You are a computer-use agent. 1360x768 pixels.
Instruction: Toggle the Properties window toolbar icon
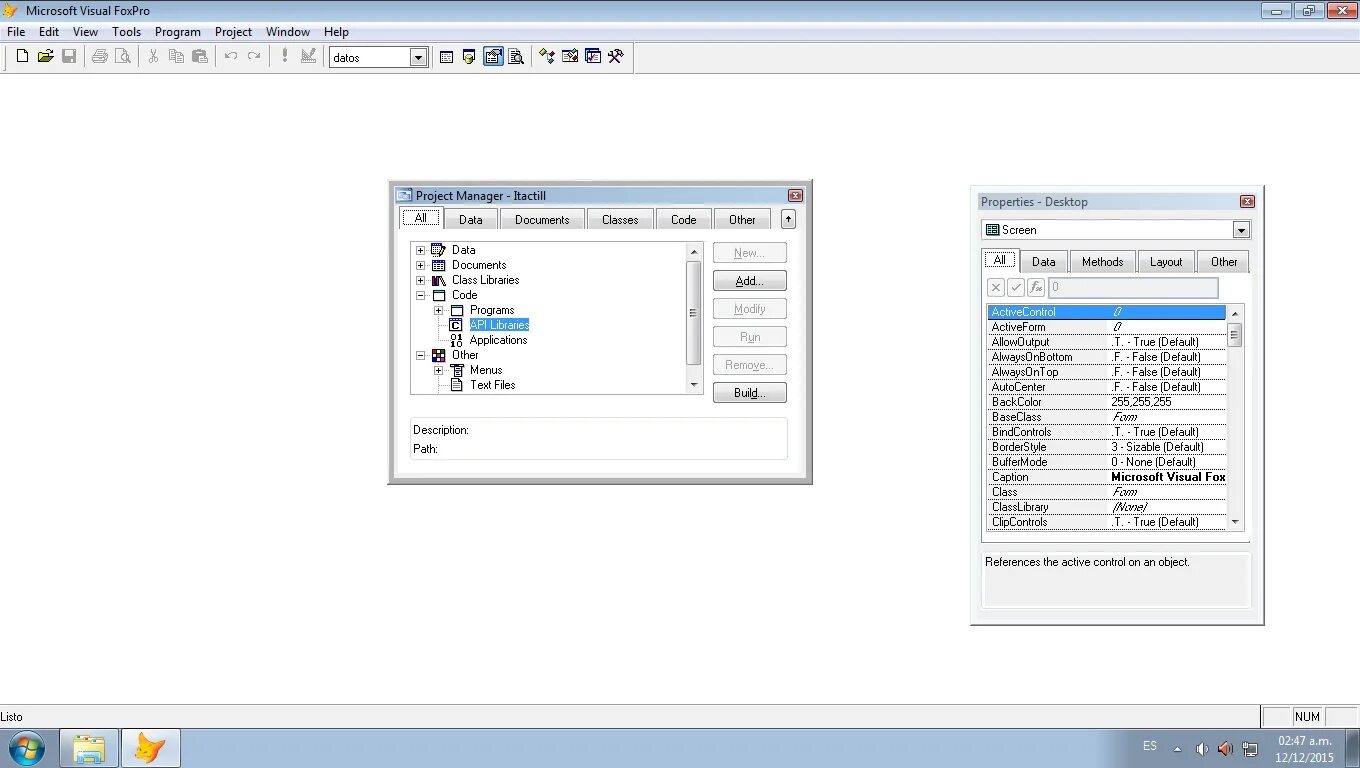pos(493,57)
